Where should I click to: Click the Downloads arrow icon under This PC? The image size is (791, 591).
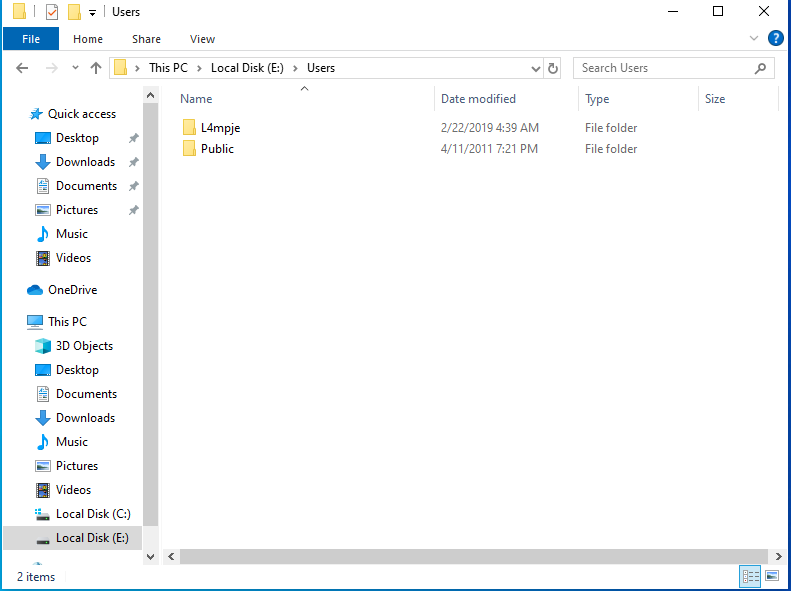(x=43, y=418)
